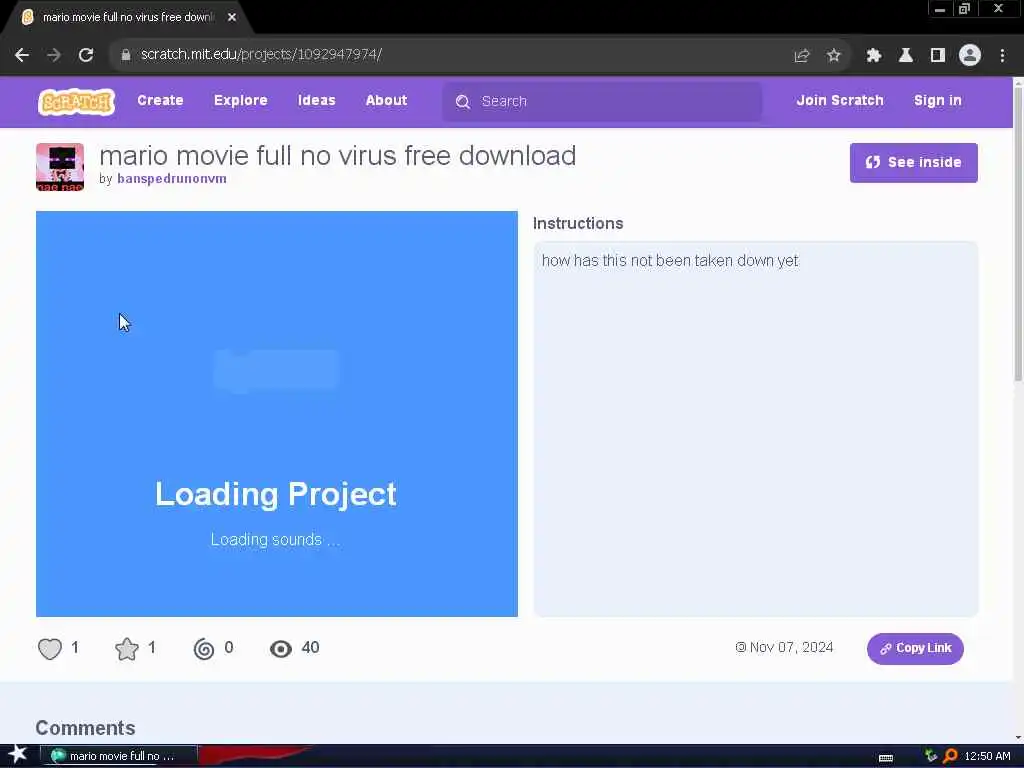Click the Loading Project stage area
1024x768 pixels.
tap(277, 414)
